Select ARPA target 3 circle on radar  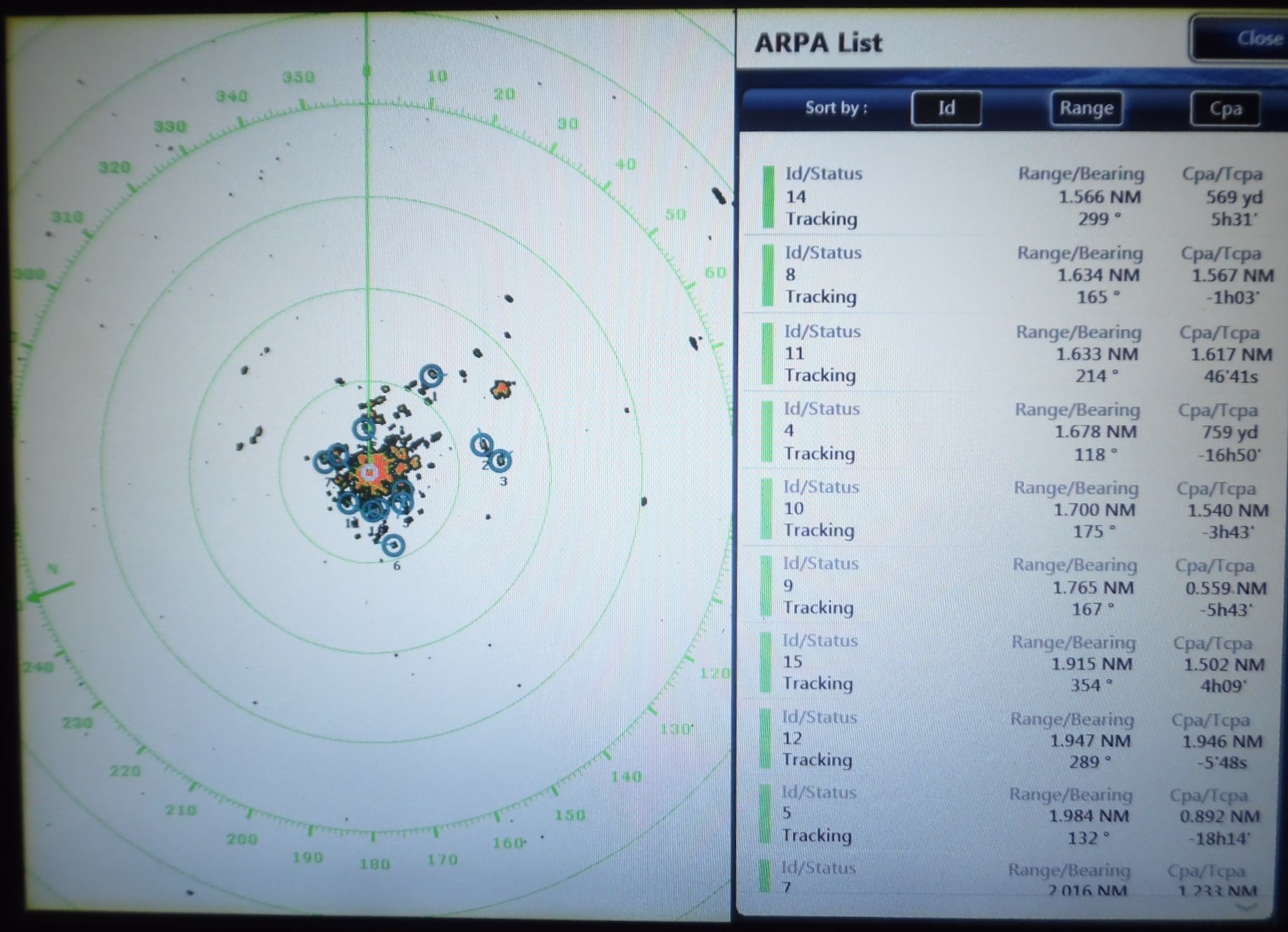(500, 460)
